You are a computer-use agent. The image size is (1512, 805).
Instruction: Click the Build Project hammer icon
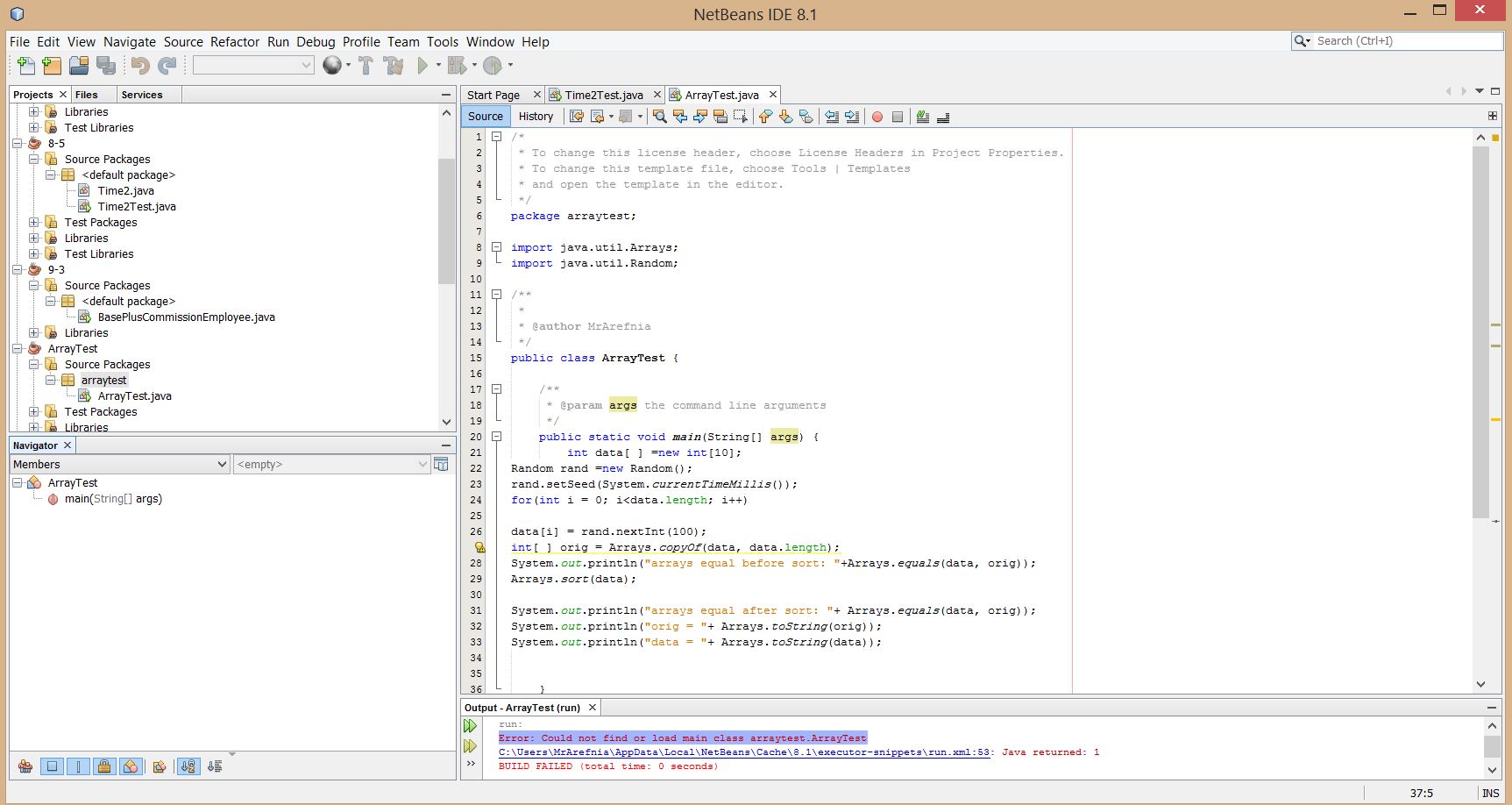point(366,66)
